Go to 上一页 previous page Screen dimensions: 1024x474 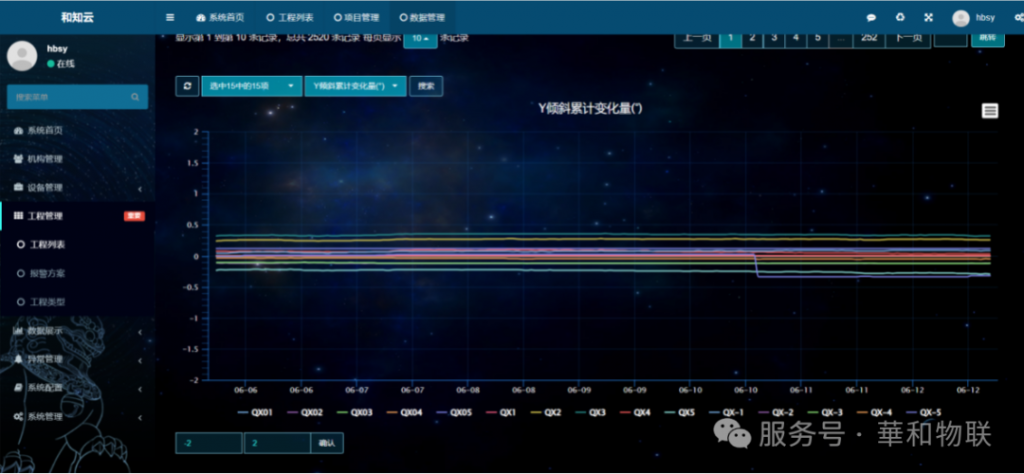pyautogui.click(x=697, y=38)
